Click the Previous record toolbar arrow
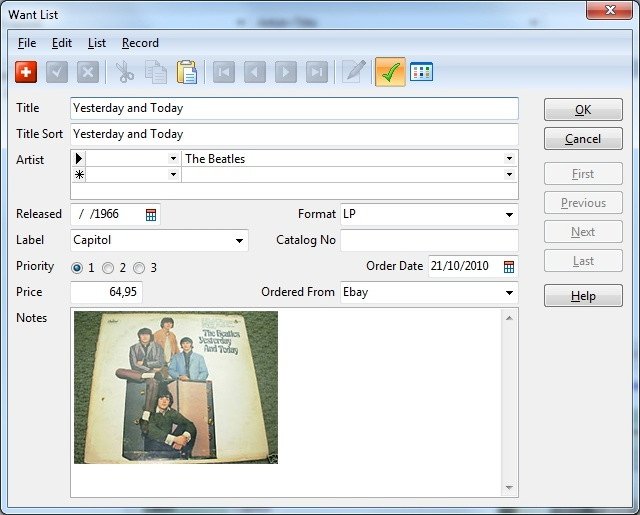The image size is (640, 515). pos(255,72)
